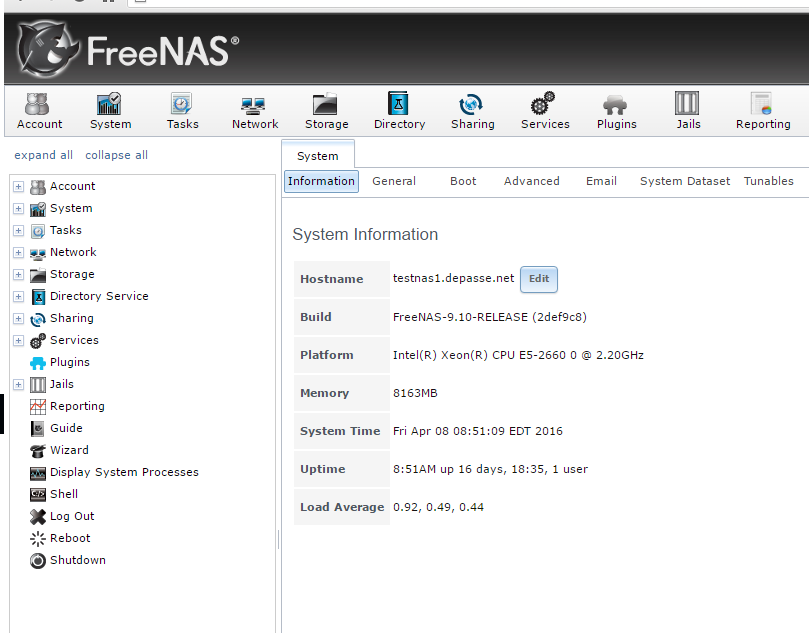Open Storage from the top toolbar

327,111
